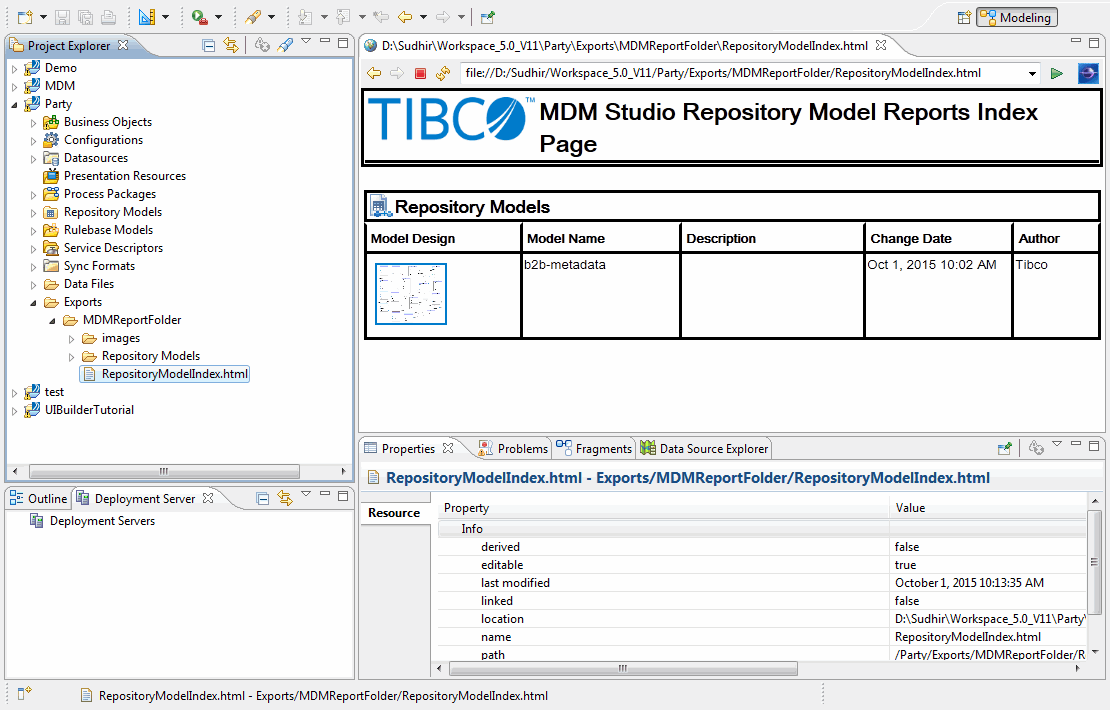1110x710 pixels.
Task: Open the Back history dropdown arrow
Action: [x=423, y=17]
